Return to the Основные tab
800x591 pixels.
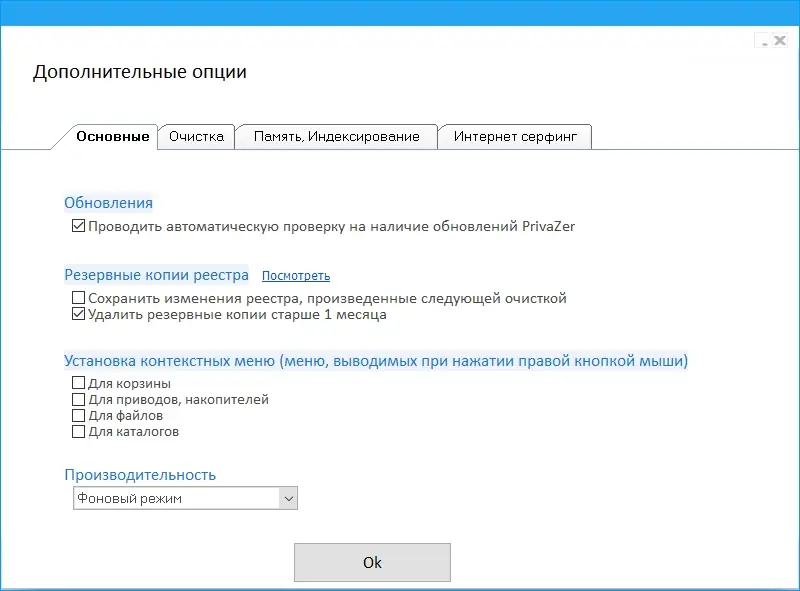110,137
